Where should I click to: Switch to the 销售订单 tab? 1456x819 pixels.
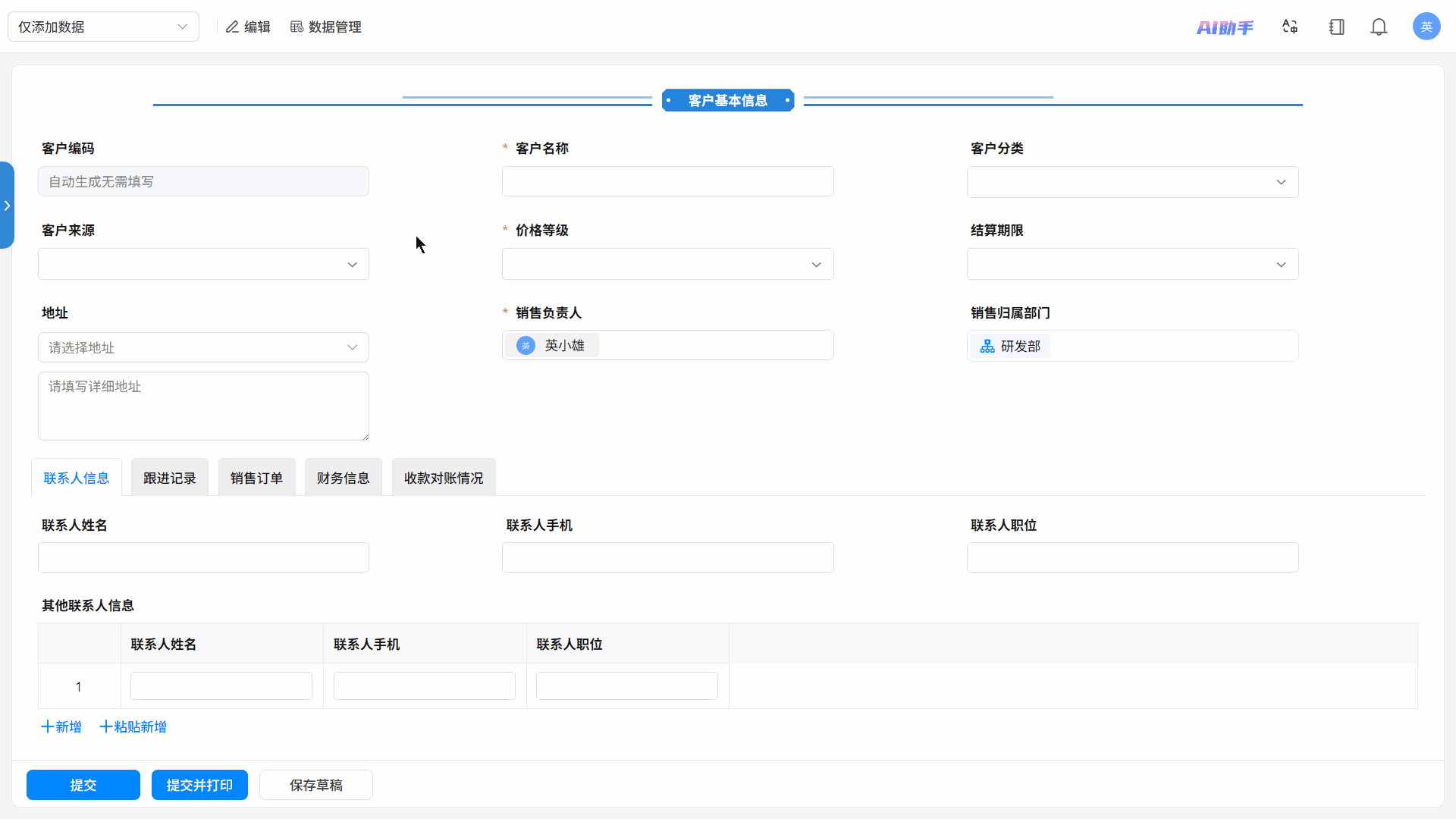pyautogui.click(x=256, y=478)
